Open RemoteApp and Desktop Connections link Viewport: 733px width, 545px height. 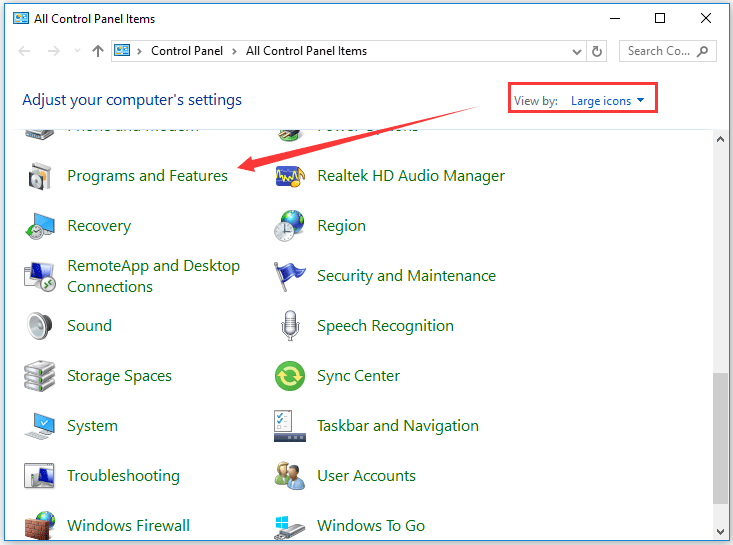(x=153, y=276)
